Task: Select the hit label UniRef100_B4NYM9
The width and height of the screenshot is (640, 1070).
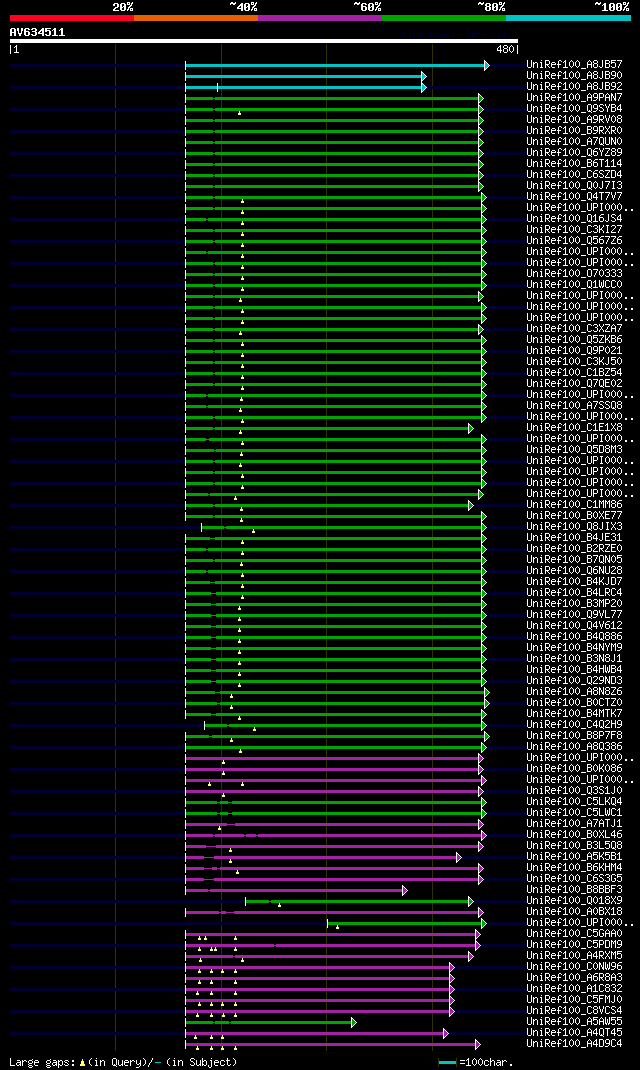Action: coord(574,648)
